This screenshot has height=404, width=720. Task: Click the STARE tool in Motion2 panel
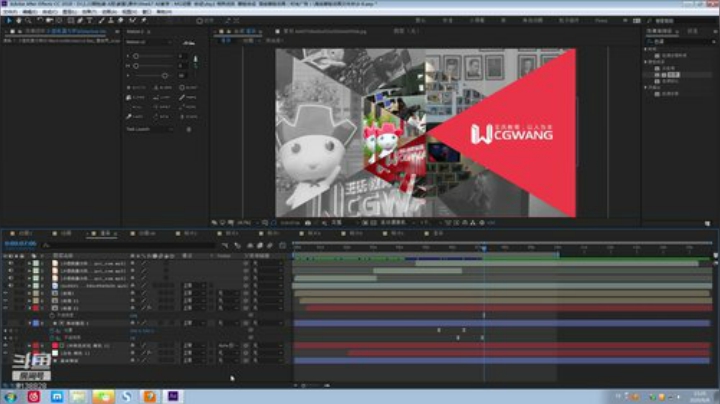pos(188,117)
